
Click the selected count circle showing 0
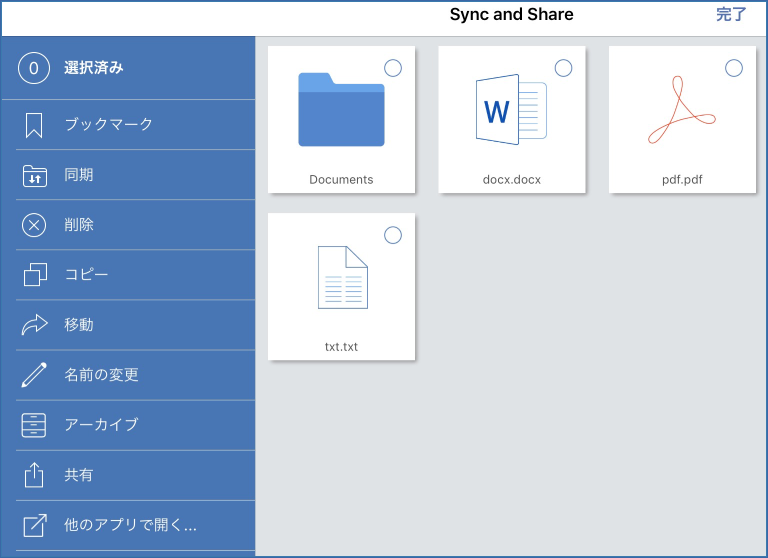tap(34, 68)
